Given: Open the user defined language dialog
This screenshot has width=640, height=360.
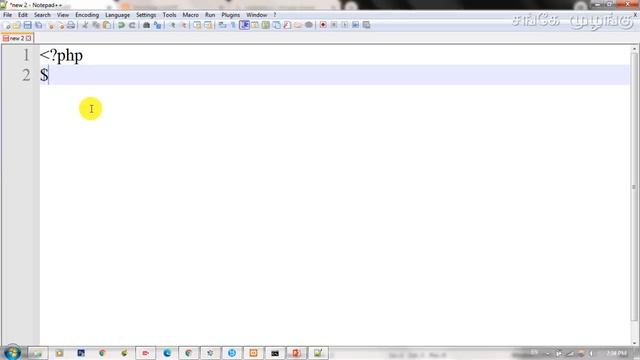Looking at the screenshot, I should tap(255, 25).
